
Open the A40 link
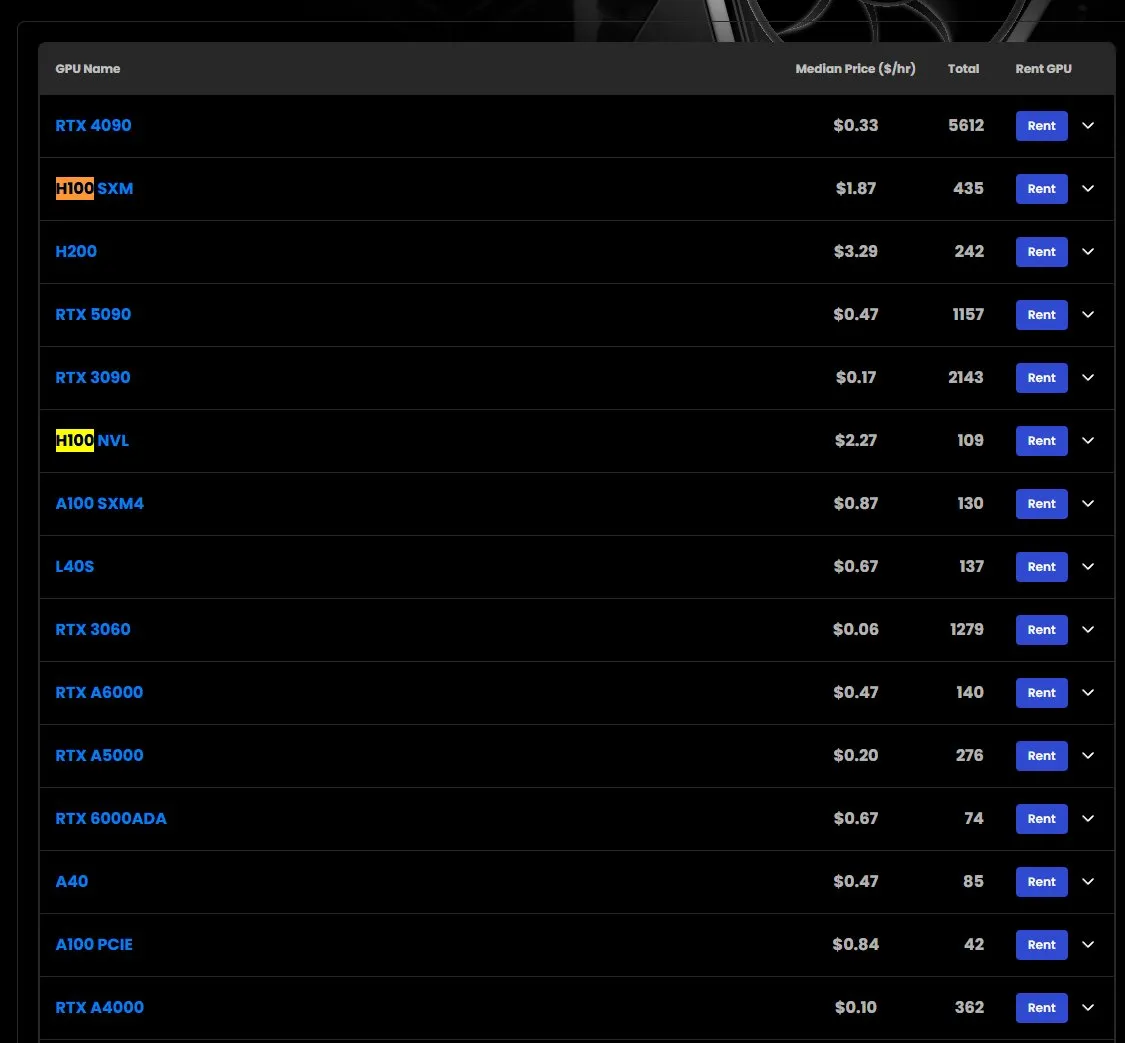tap(72, 882)
